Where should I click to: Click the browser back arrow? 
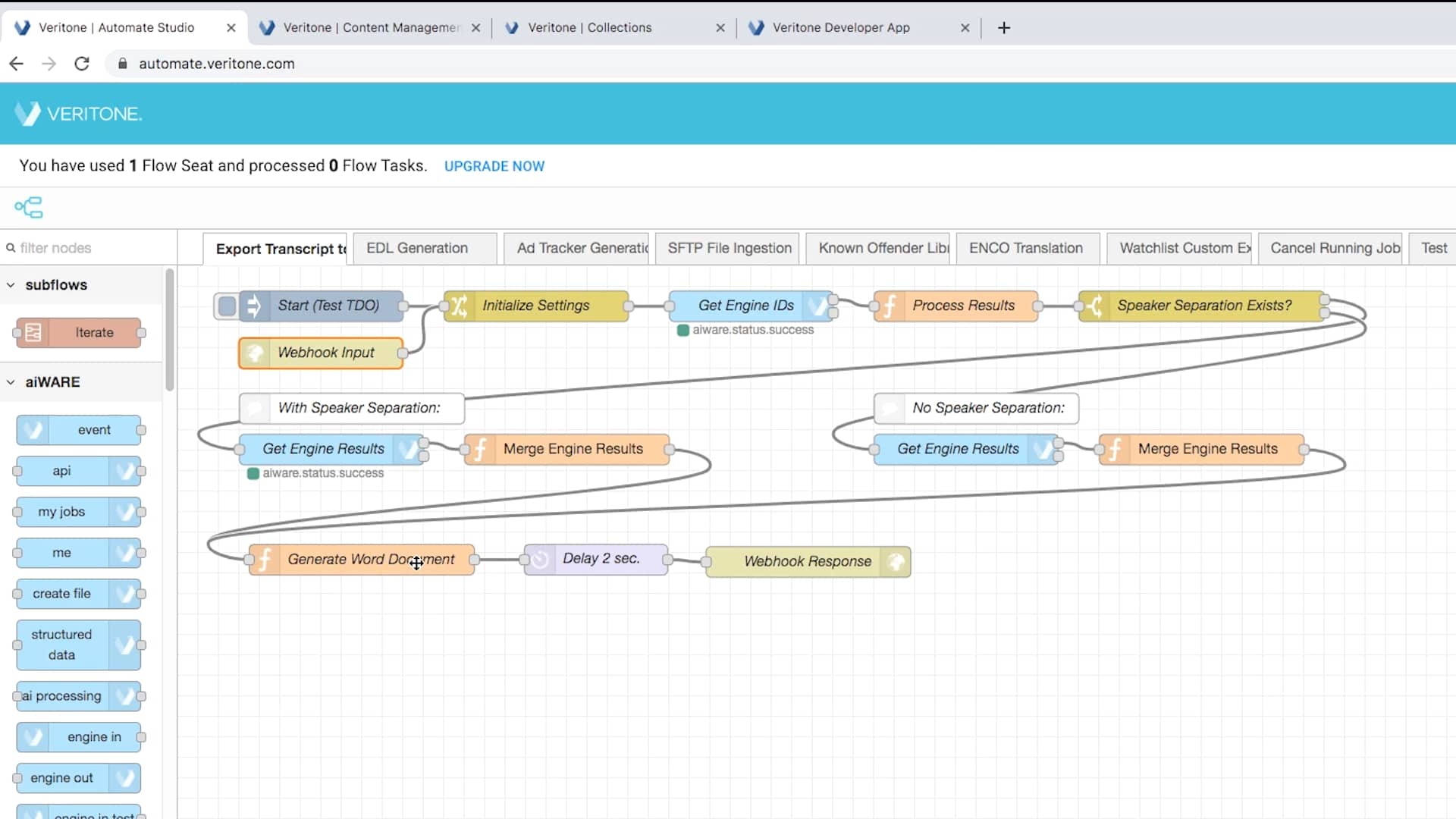[x=16, y=64]
